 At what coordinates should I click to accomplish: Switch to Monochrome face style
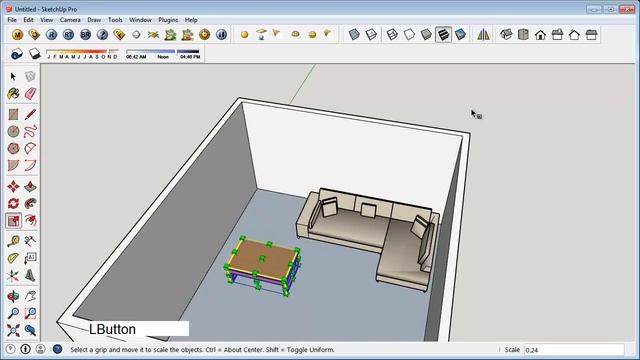pyautogui.click(x=460, y=34)
